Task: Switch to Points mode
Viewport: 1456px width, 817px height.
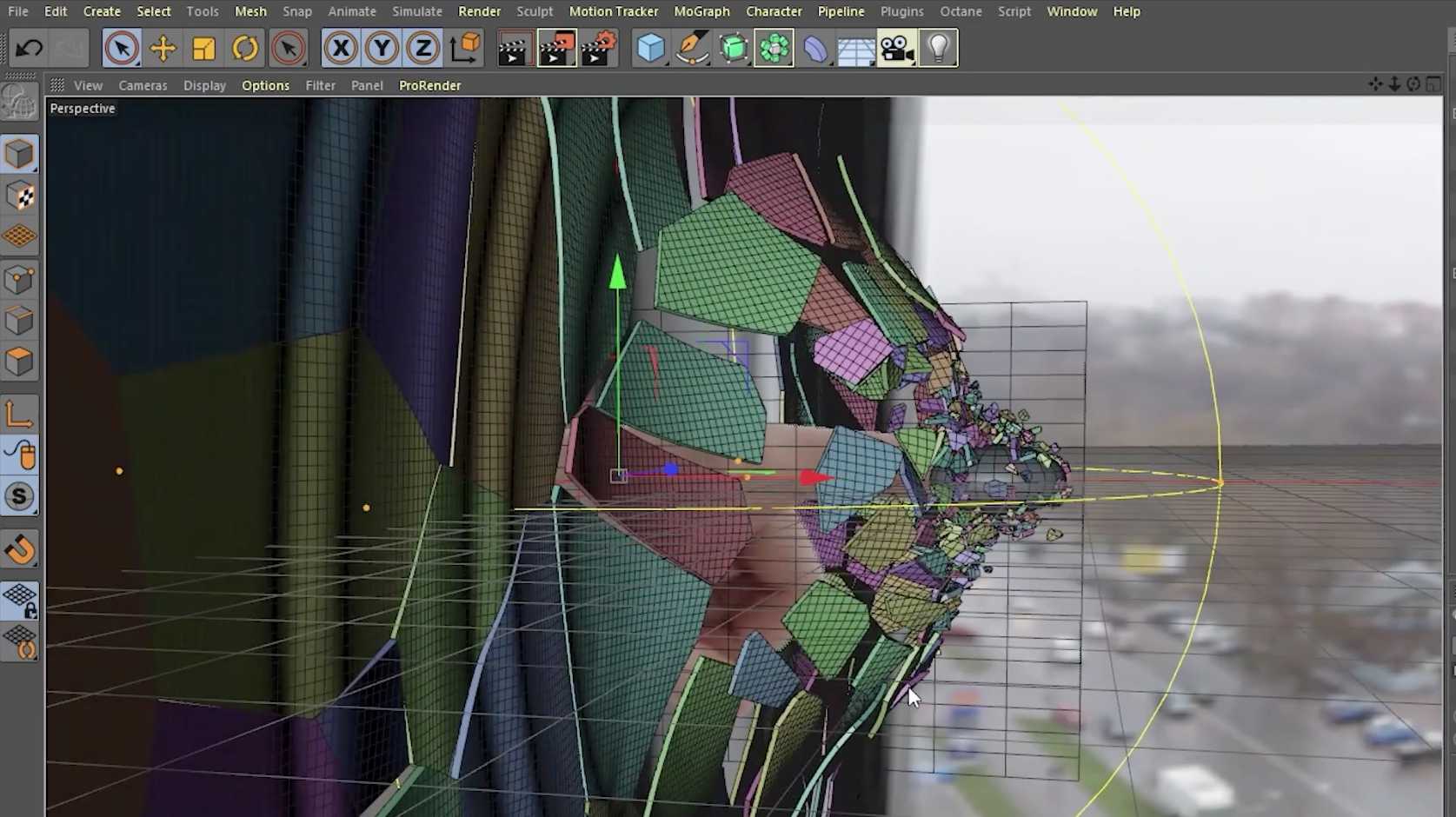Action: tap(19, 280)
